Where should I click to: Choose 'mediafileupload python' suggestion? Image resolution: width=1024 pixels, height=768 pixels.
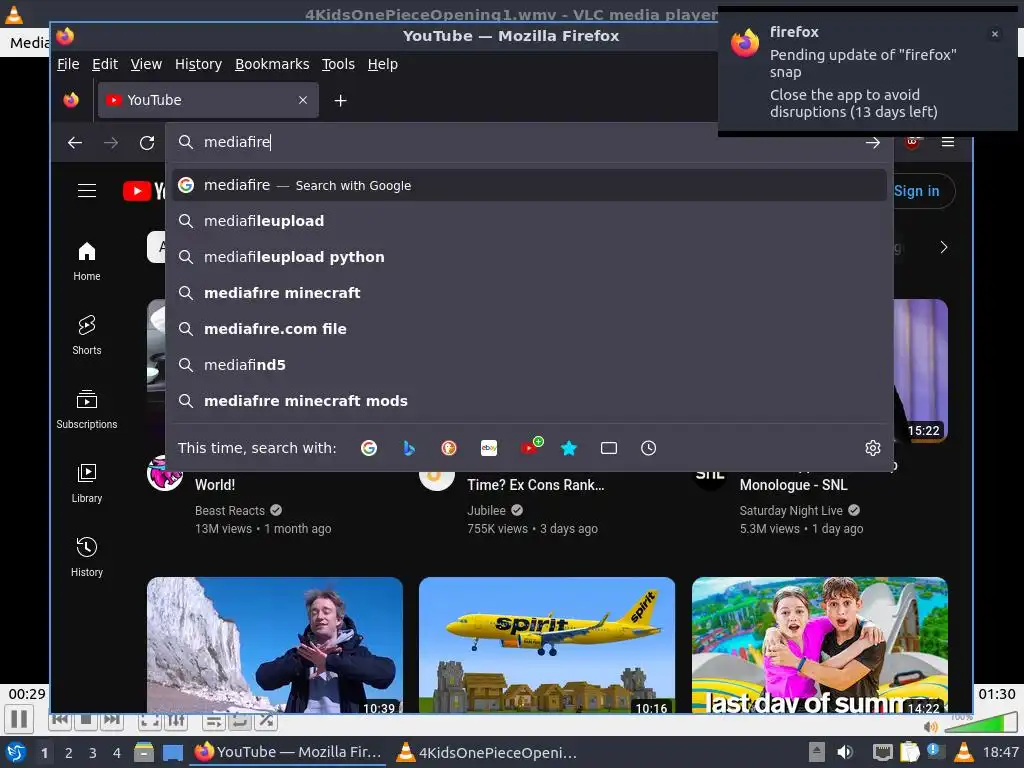click(x=529, y=257)
